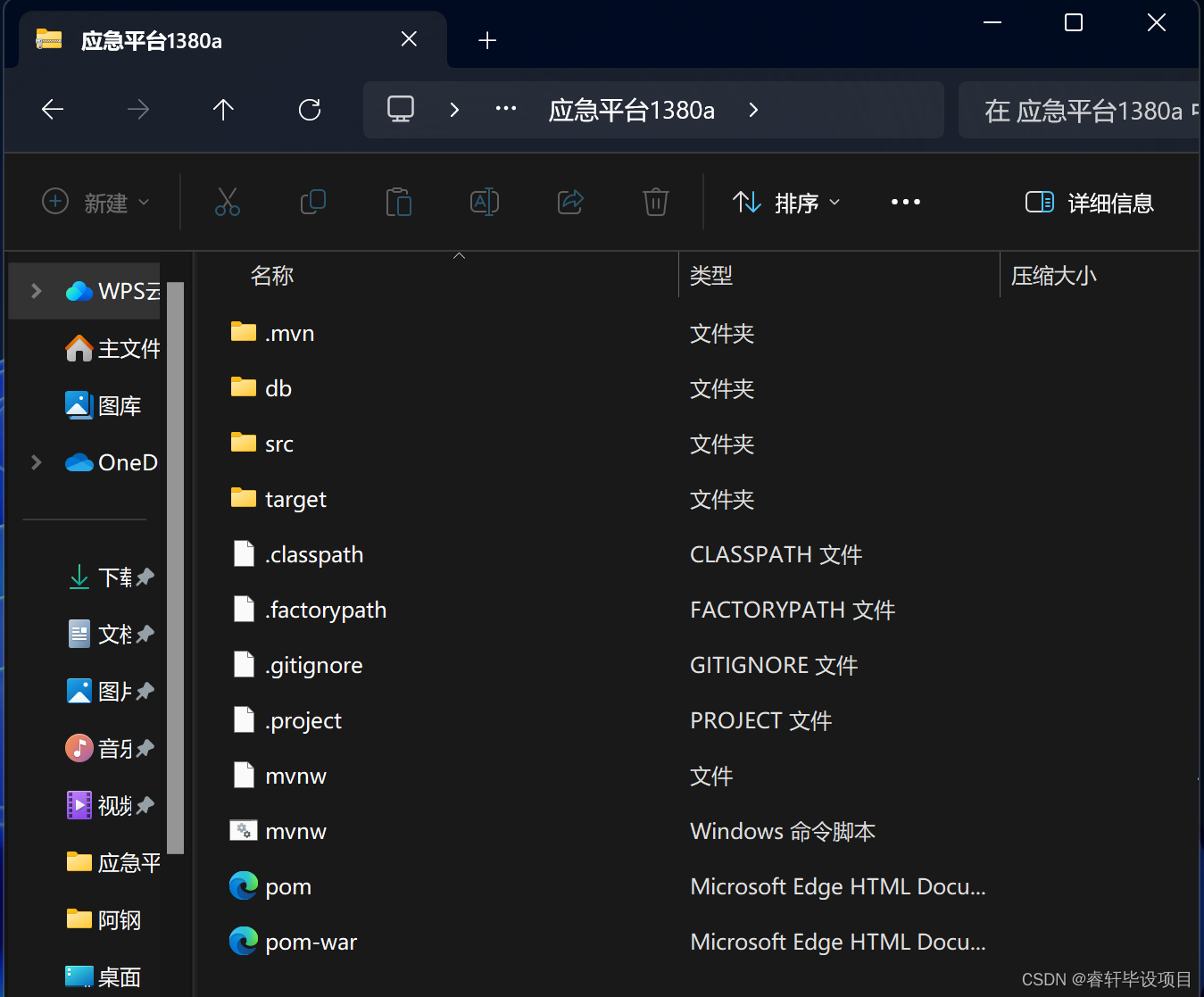Viewport: 1204px width, 997px height.
Task: Go back using the back arrow
Action: [x=52, y=109]
